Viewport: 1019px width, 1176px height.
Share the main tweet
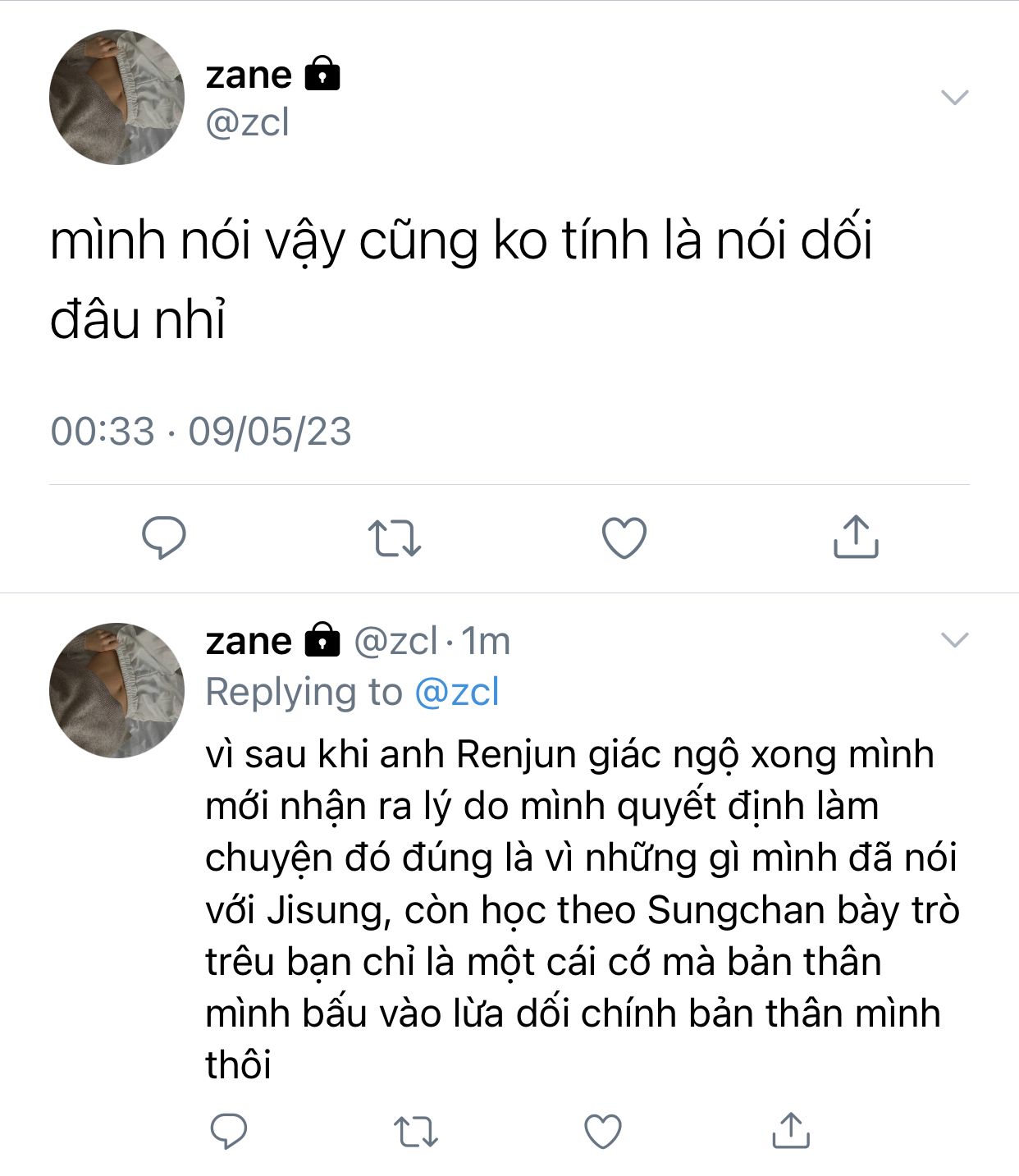(x=856, y=537)
